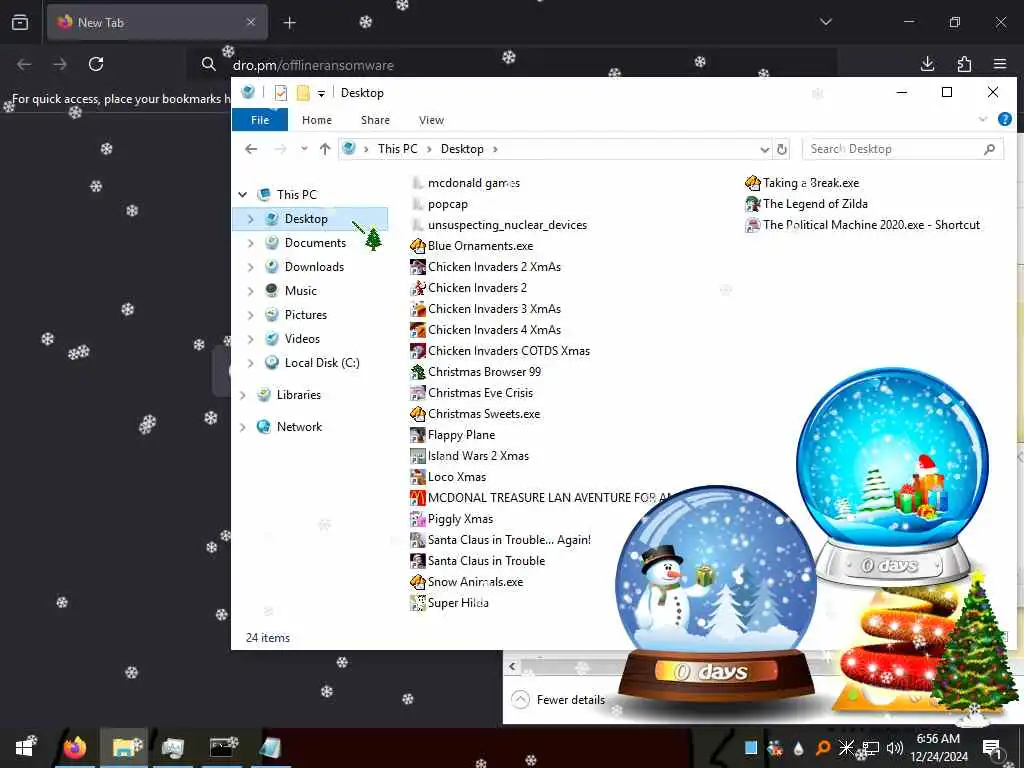Open Windows Start menu

pos(26,748)
